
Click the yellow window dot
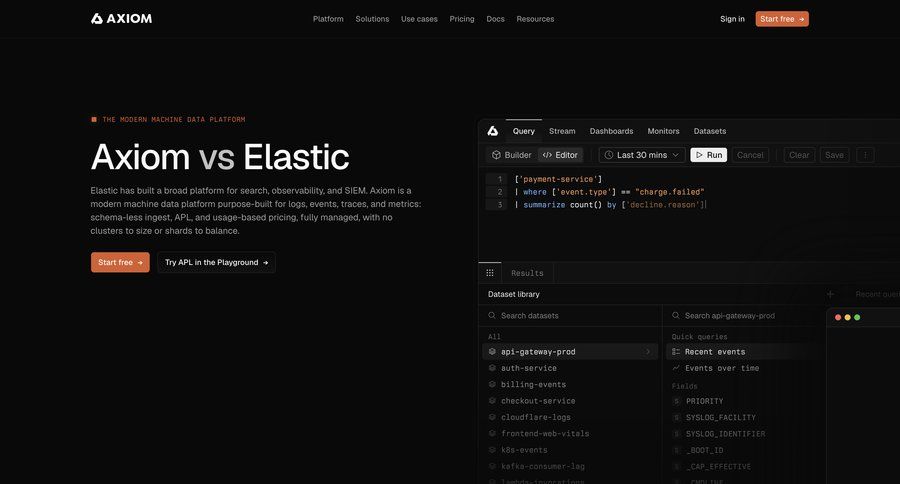tap(847, 317)
